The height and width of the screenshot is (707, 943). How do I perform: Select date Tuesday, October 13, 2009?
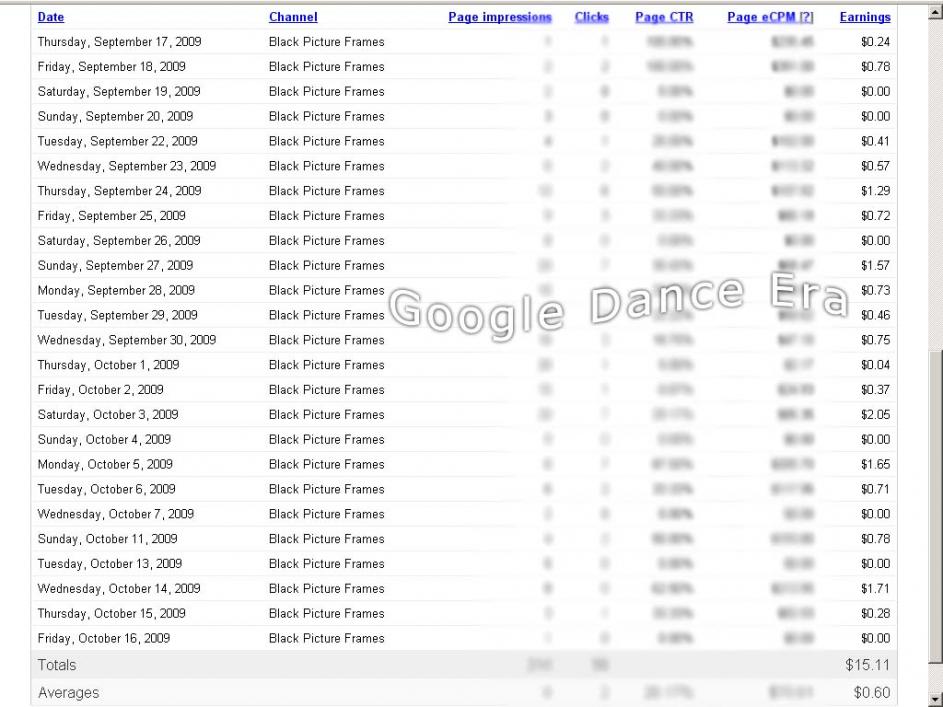[x=109, y=563]
